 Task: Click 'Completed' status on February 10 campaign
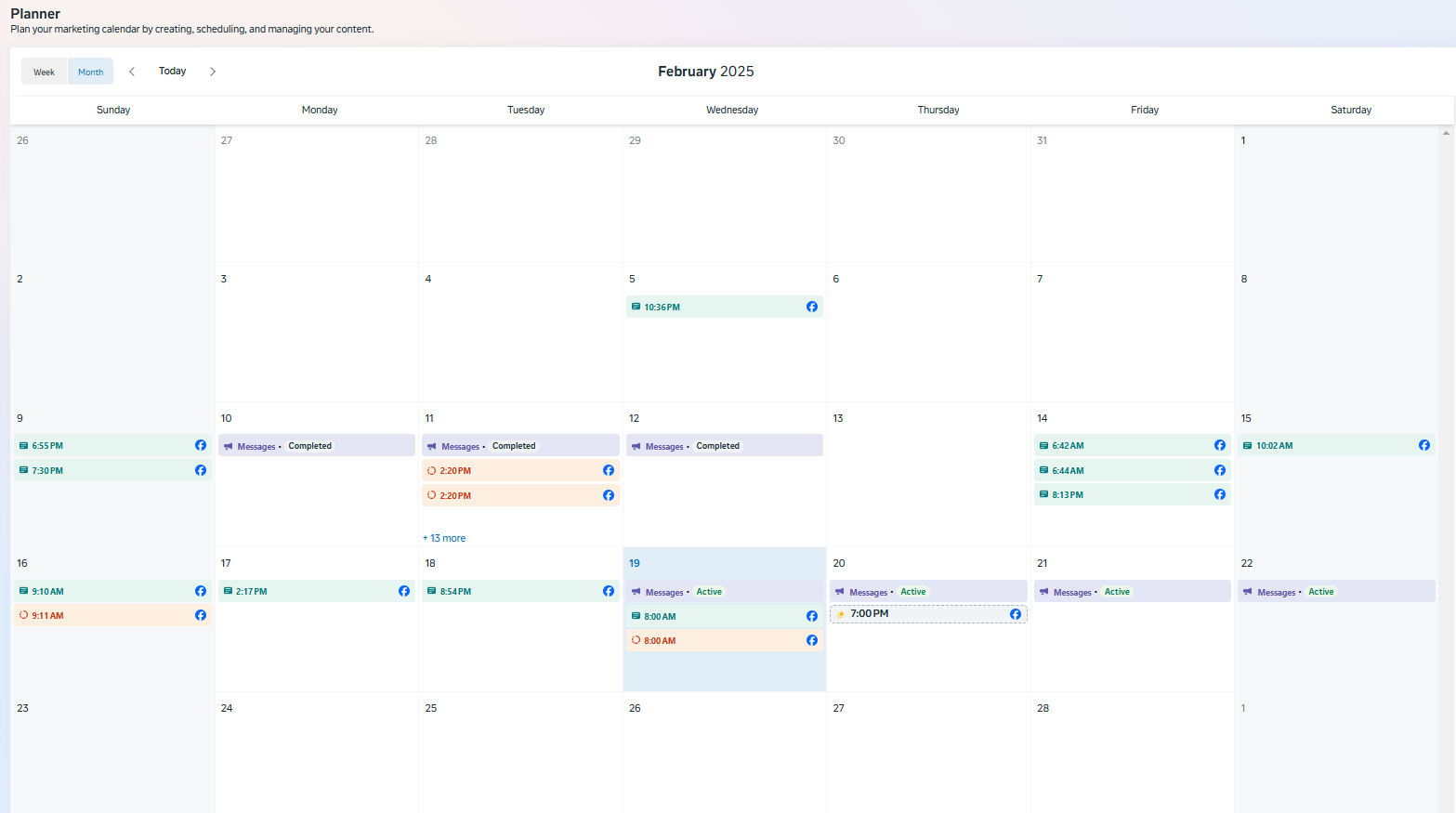(x=309, y=446)
